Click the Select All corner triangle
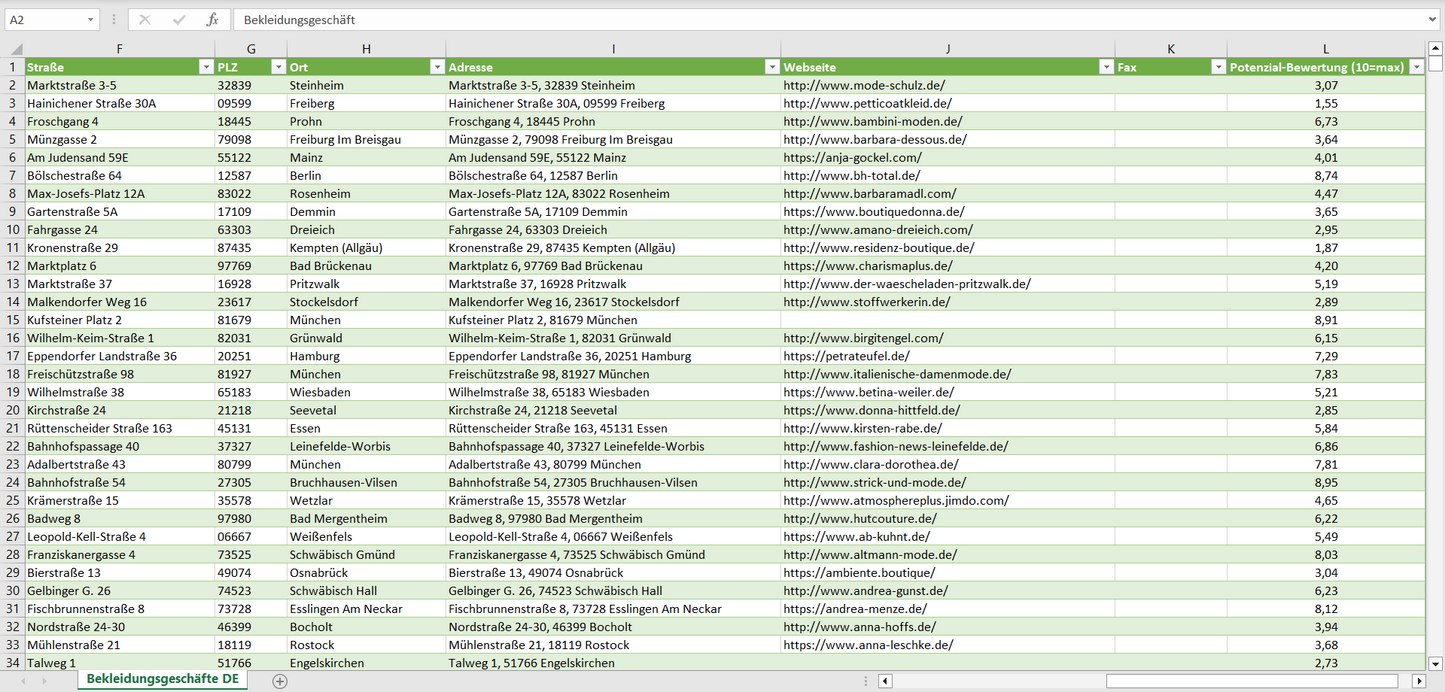Viewport: 1445px width, 692px height. click(x=14, y=49)
